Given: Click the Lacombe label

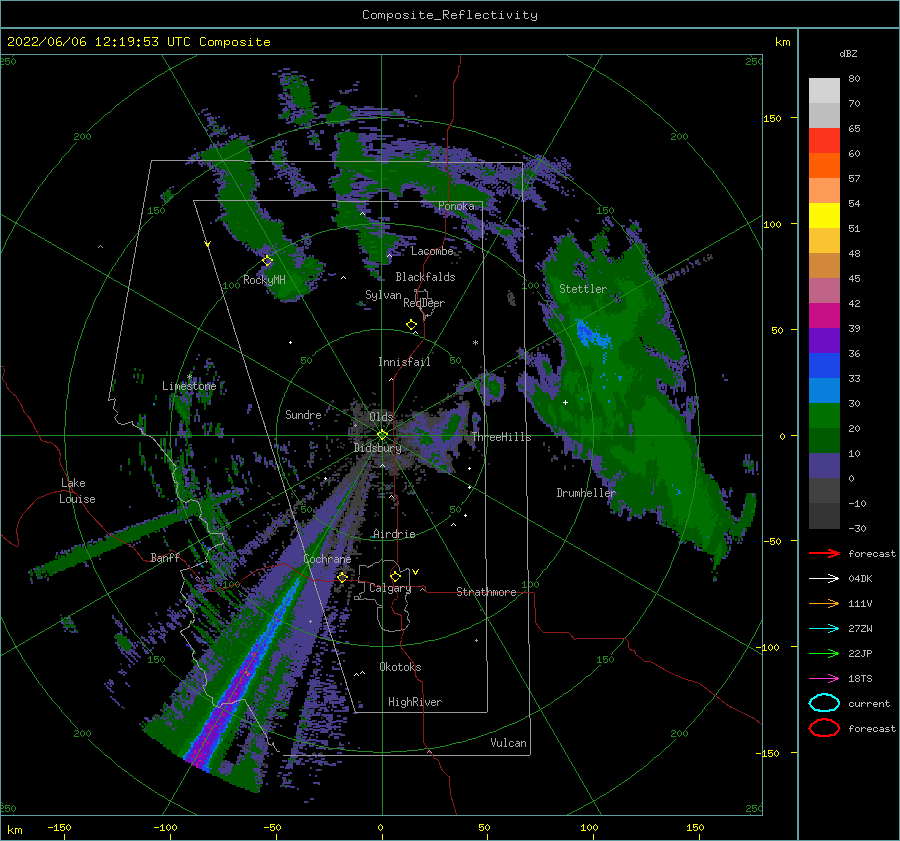Looking at the screenshot, I should point(432,251).
